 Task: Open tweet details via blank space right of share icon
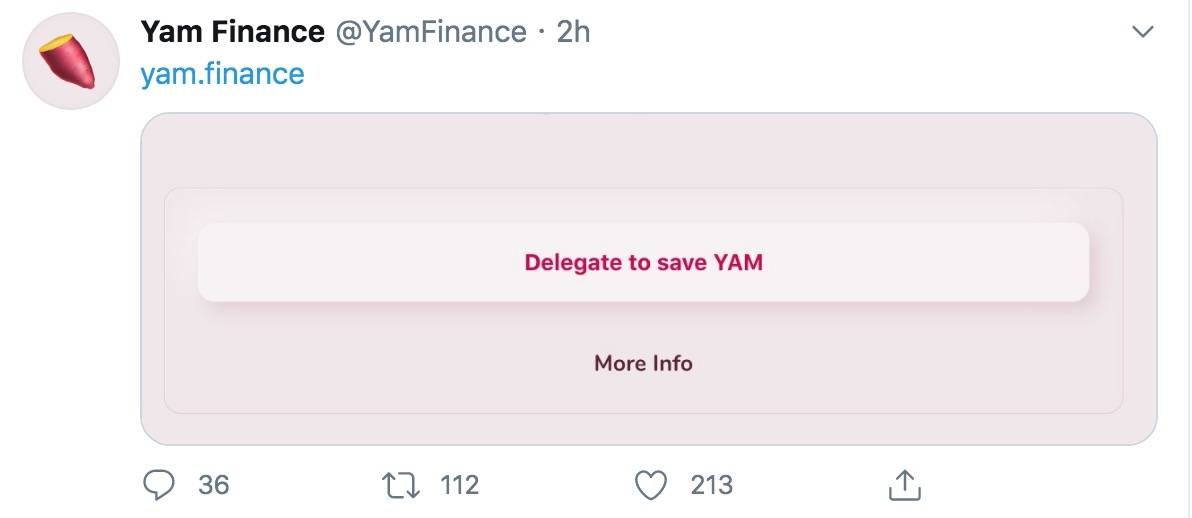tap(1034, 485)
